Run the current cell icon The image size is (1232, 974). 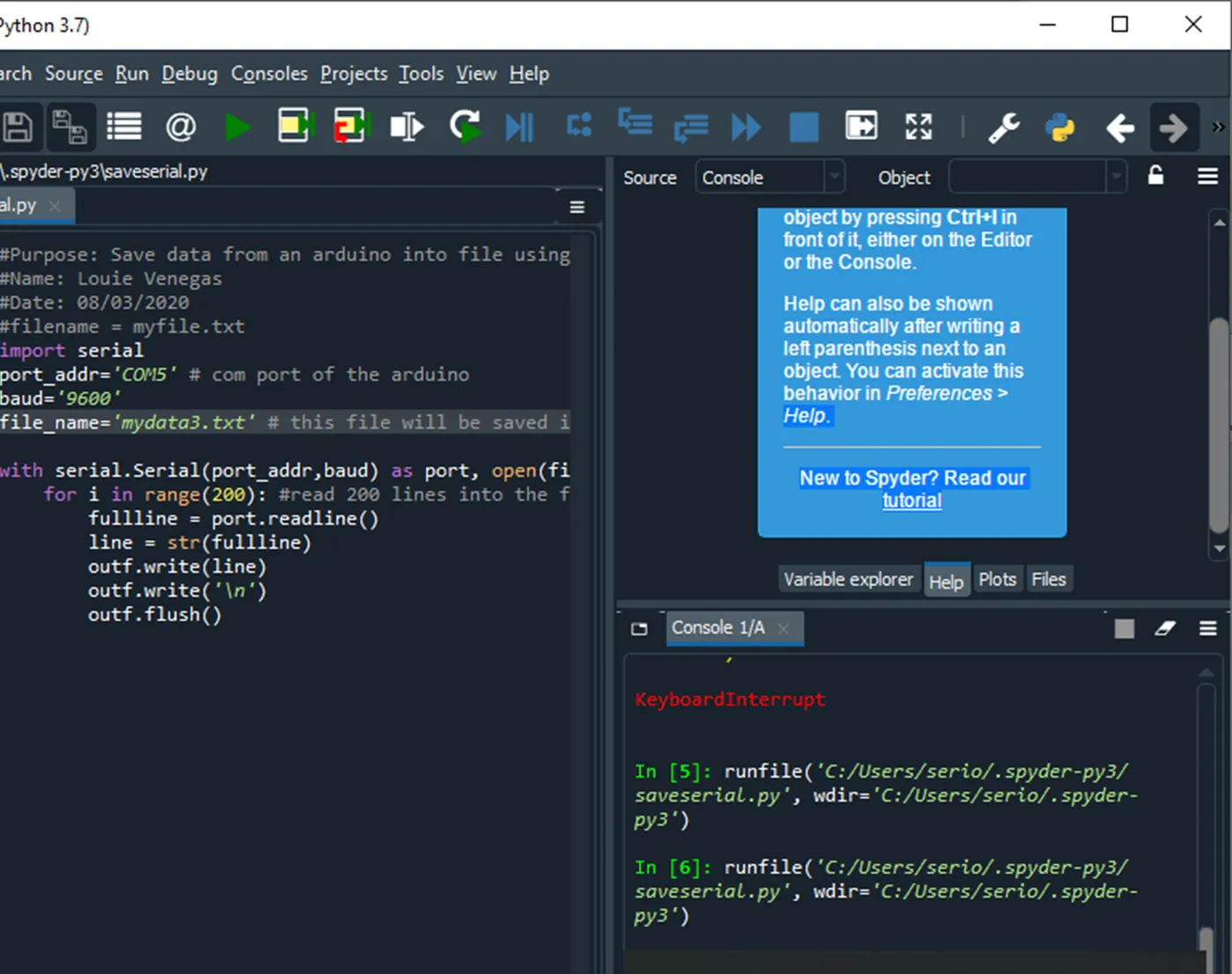296,126
